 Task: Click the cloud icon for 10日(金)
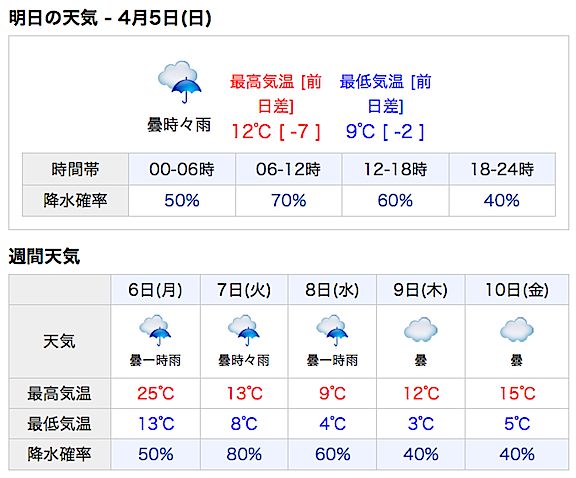[x=516, y=330]
